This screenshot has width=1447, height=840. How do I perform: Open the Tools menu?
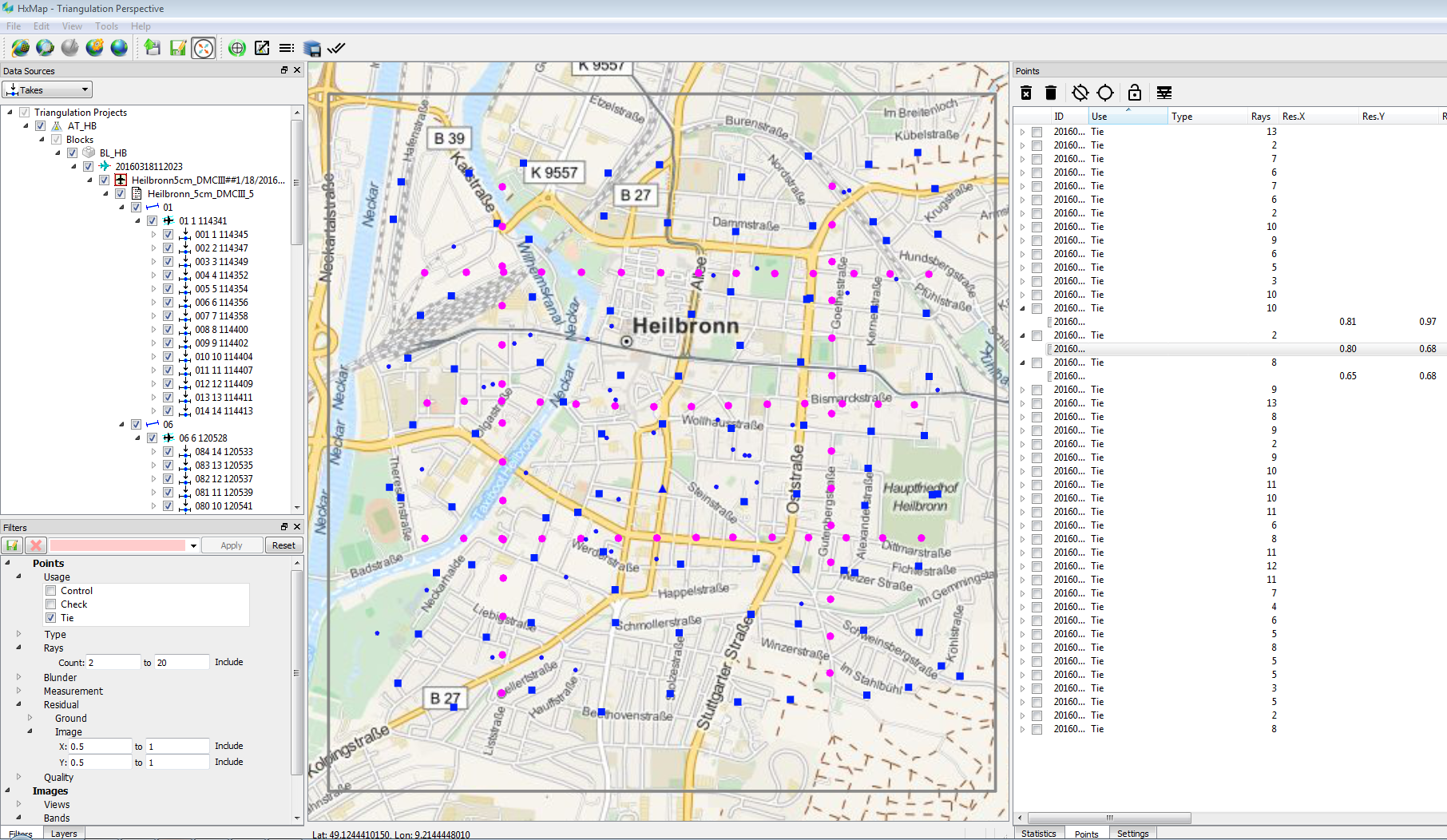106,26
